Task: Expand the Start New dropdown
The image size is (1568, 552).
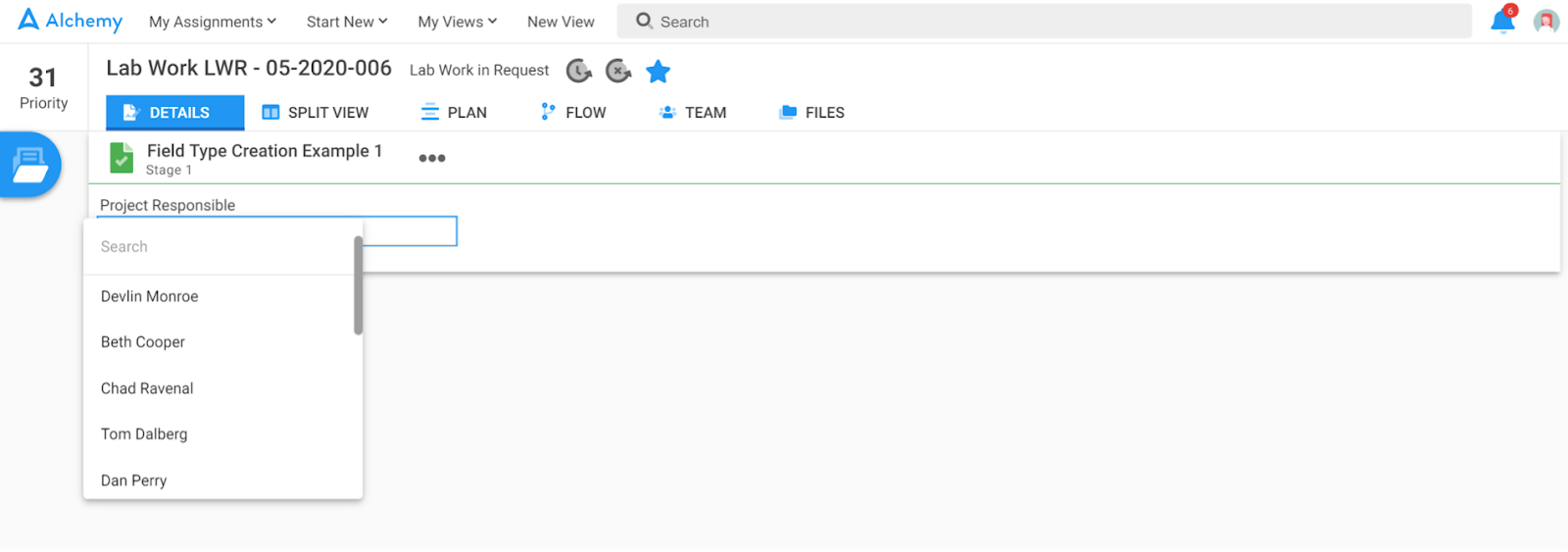Action: [347, 22]
